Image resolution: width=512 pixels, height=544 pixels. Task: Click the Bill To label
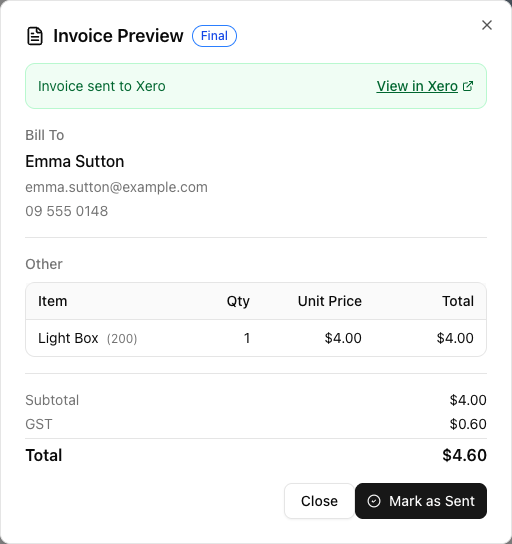coord(45,135)
